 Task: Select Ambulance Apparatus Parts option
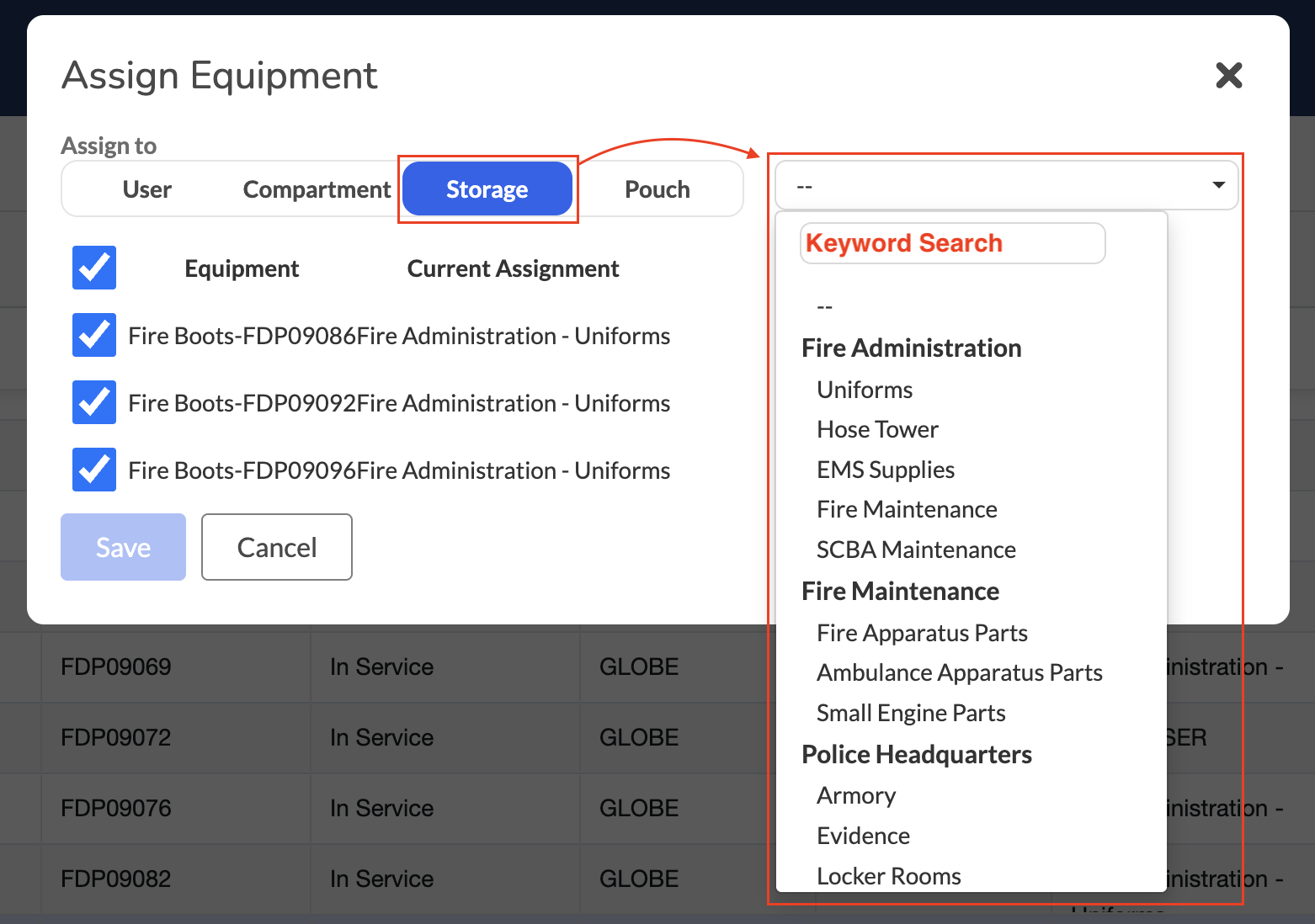click(x=960, y=672)
